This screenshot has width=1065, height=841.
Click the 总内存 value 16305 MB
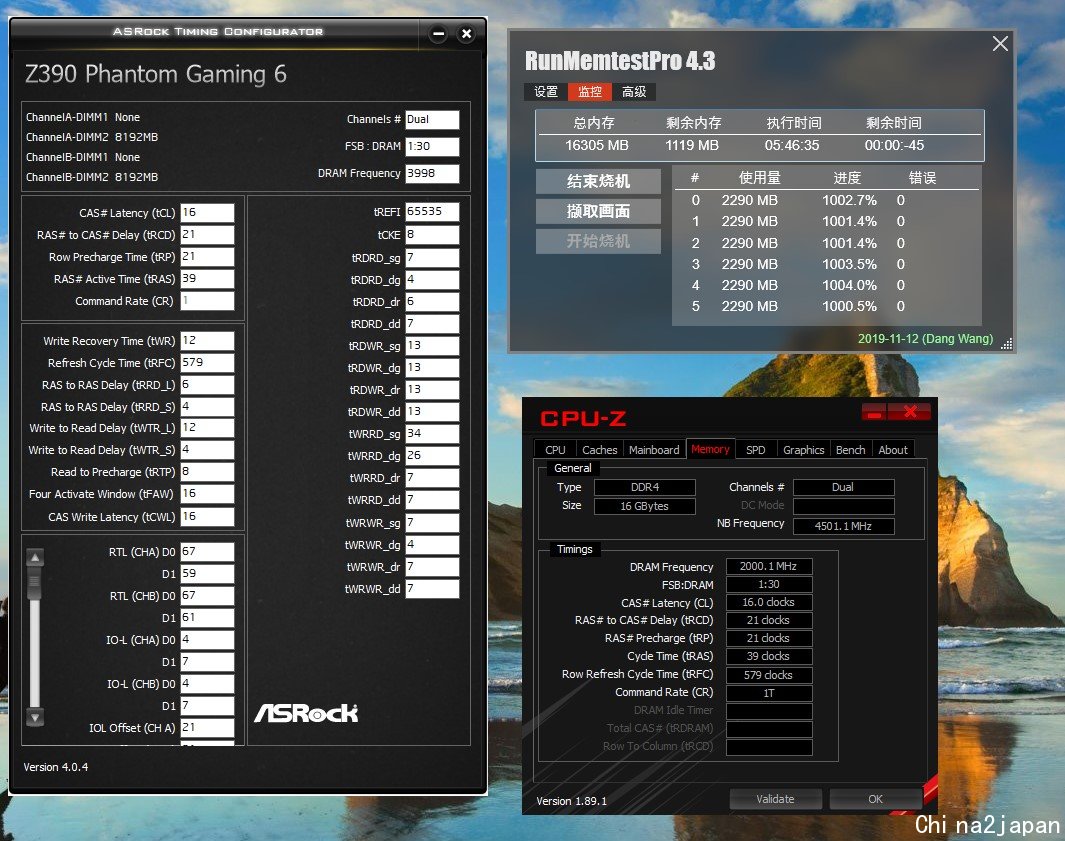(597, 145)
